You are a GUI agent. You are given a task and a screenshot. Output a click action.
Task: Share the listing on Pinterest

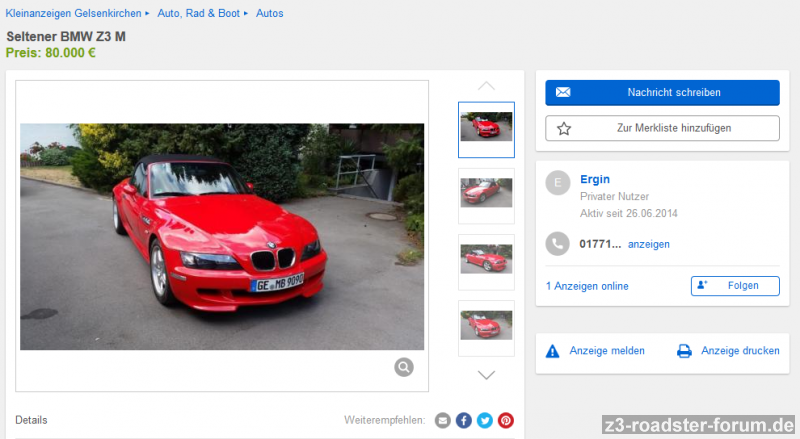coord(506,421)
